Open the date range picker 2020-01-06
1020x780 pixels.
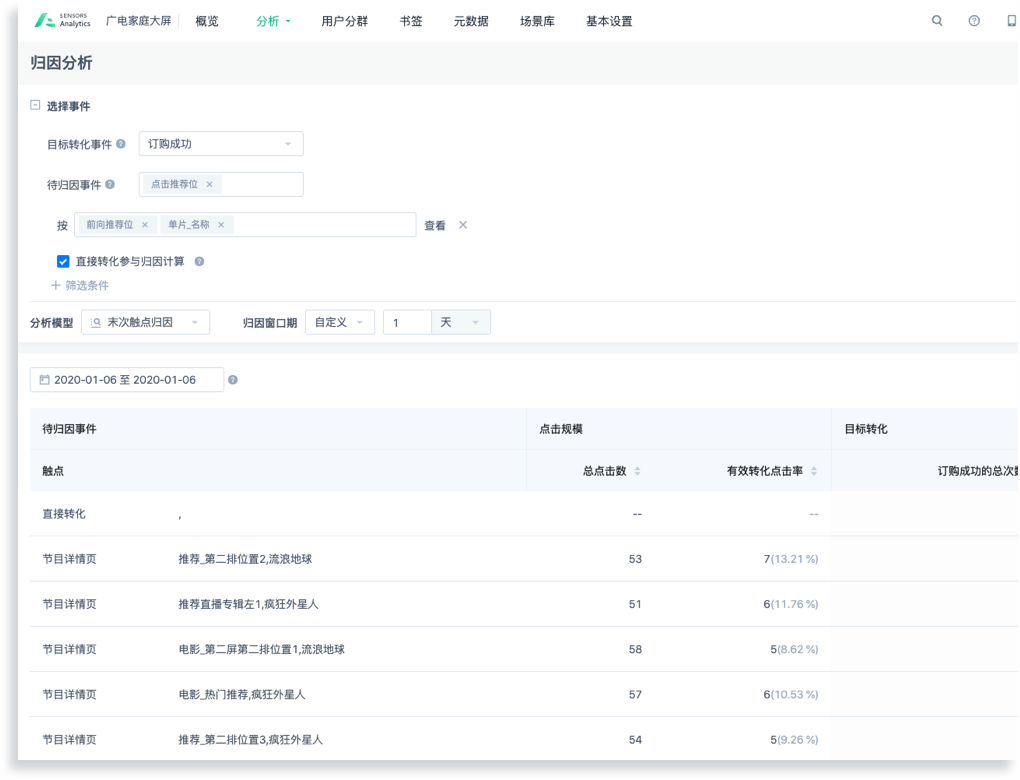[127, 380]
